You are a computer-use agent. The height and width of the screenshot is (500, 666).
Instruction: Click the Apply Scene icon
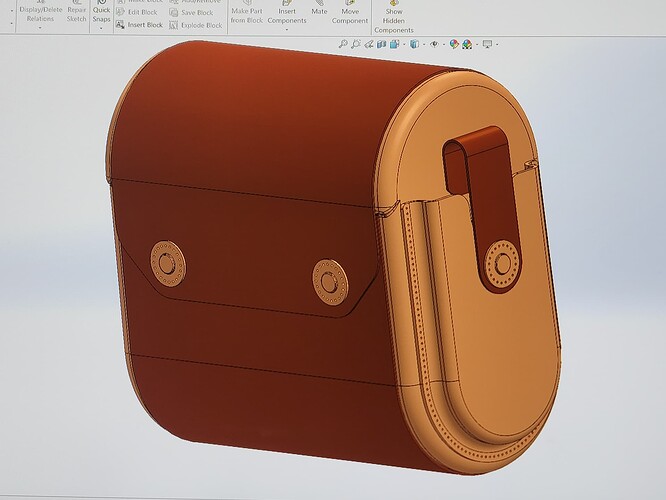tap(467, 44)
